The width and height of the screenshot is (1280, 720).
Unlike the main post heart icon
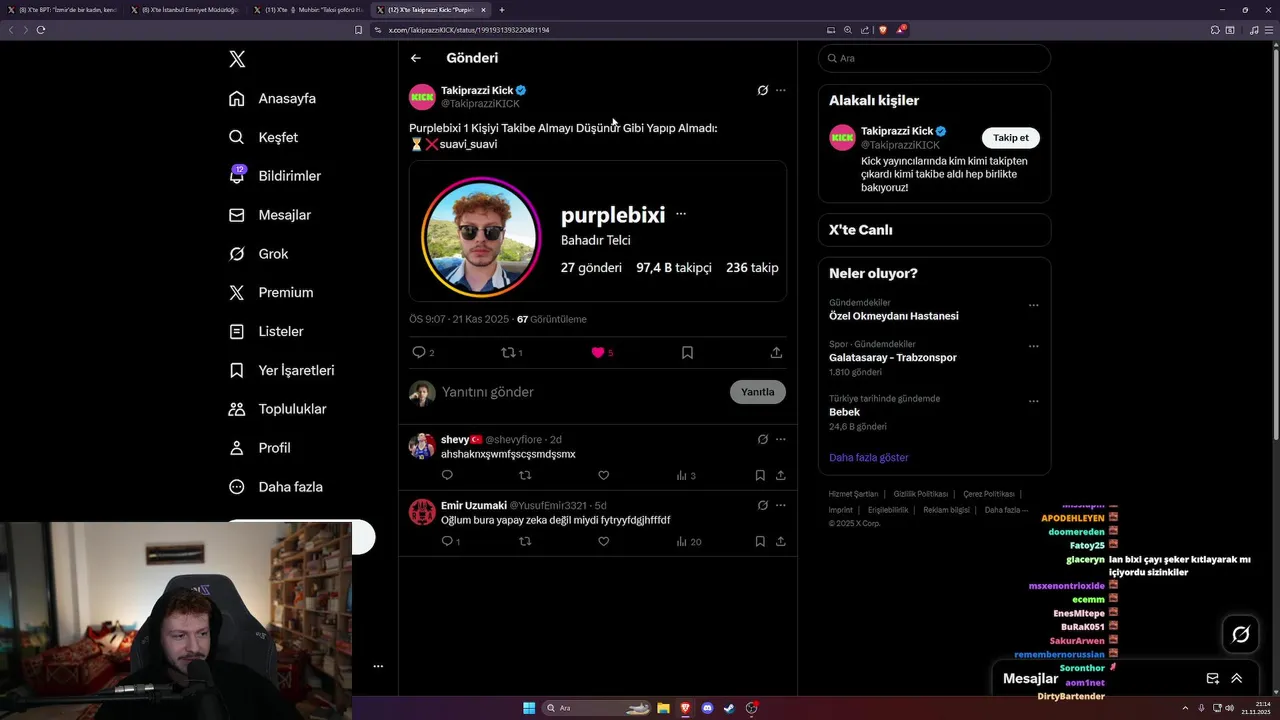click(598, 352)
